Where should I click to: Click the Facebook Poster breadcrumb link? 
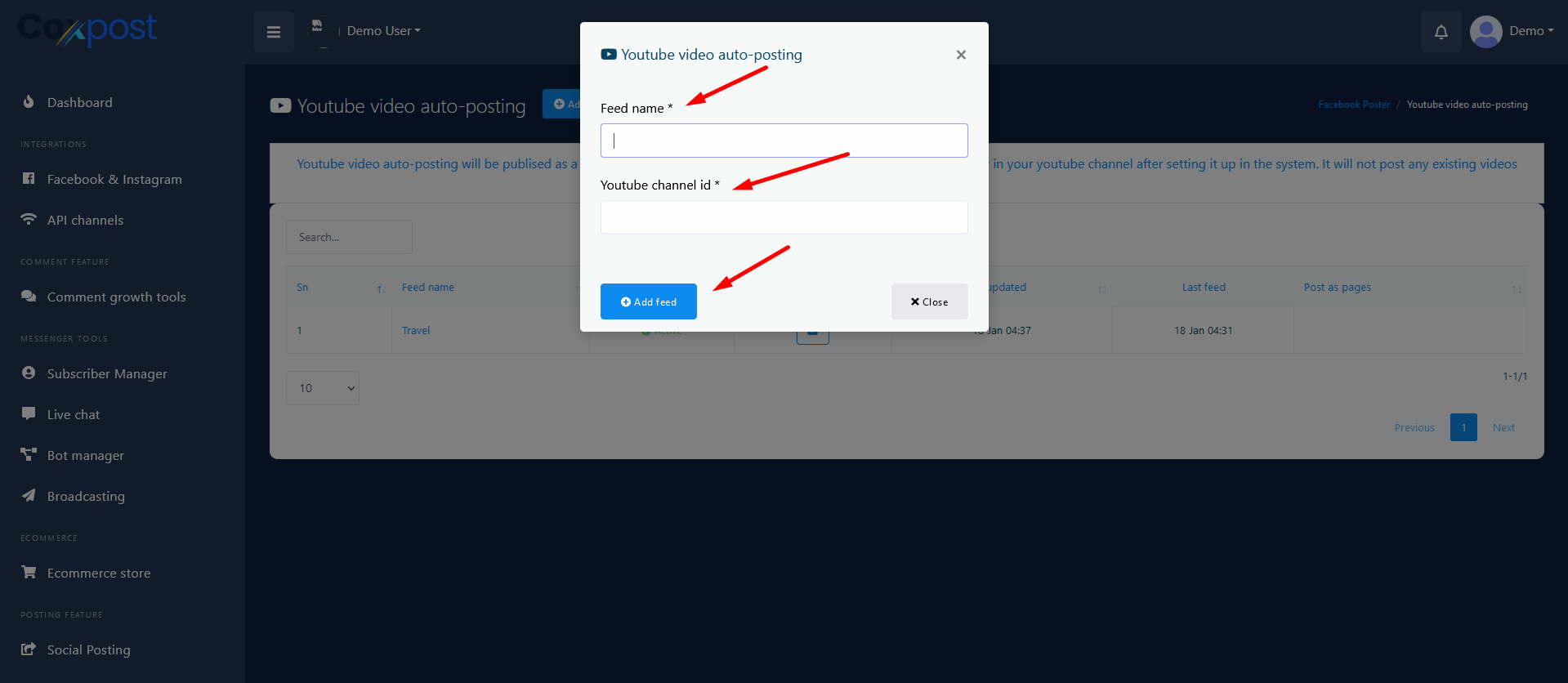pyautogui.click(x=1354, y=105)
